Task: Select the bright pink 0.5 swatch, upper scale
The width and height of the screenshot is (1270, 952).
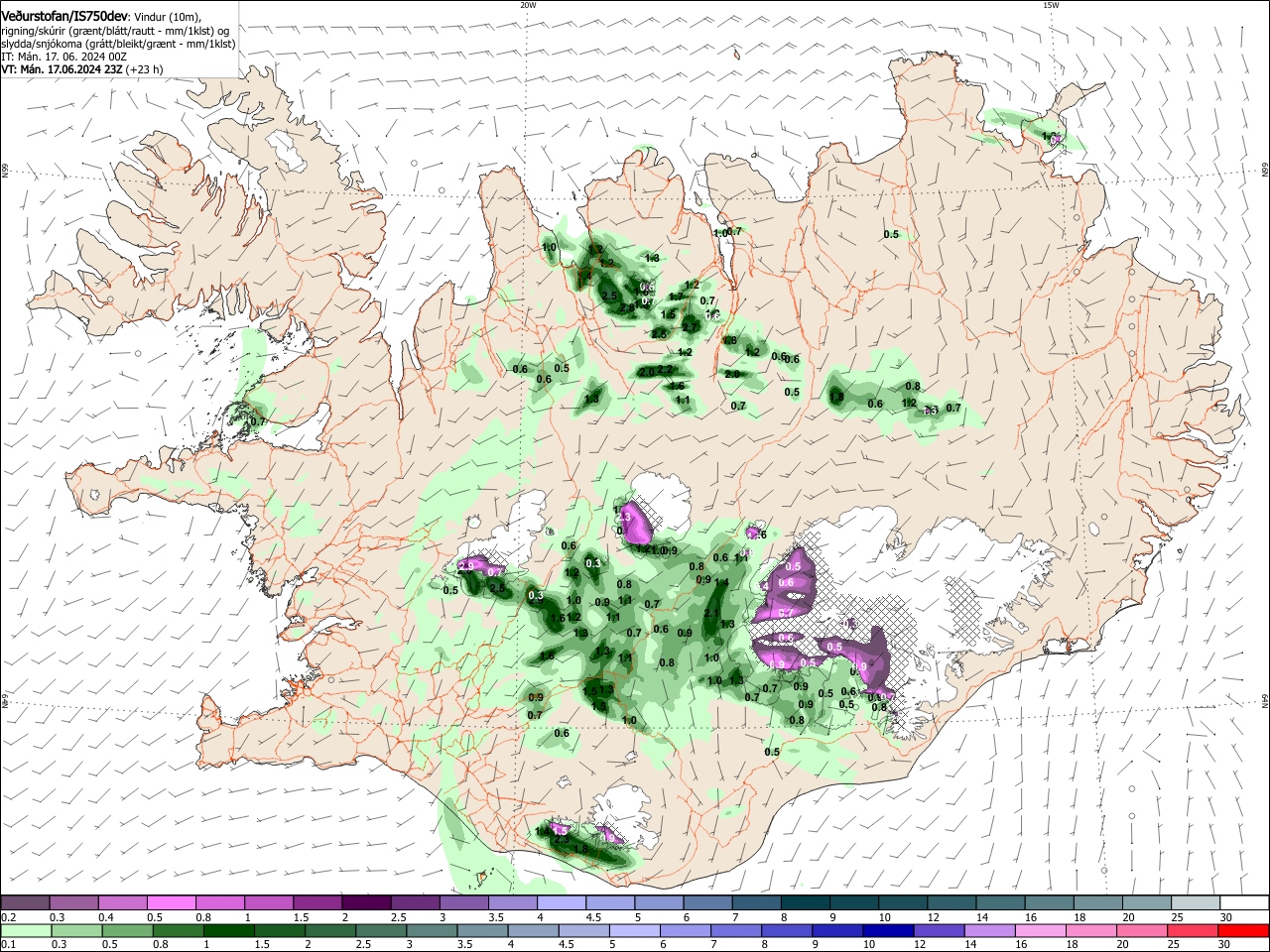Action: click(171, 903)
